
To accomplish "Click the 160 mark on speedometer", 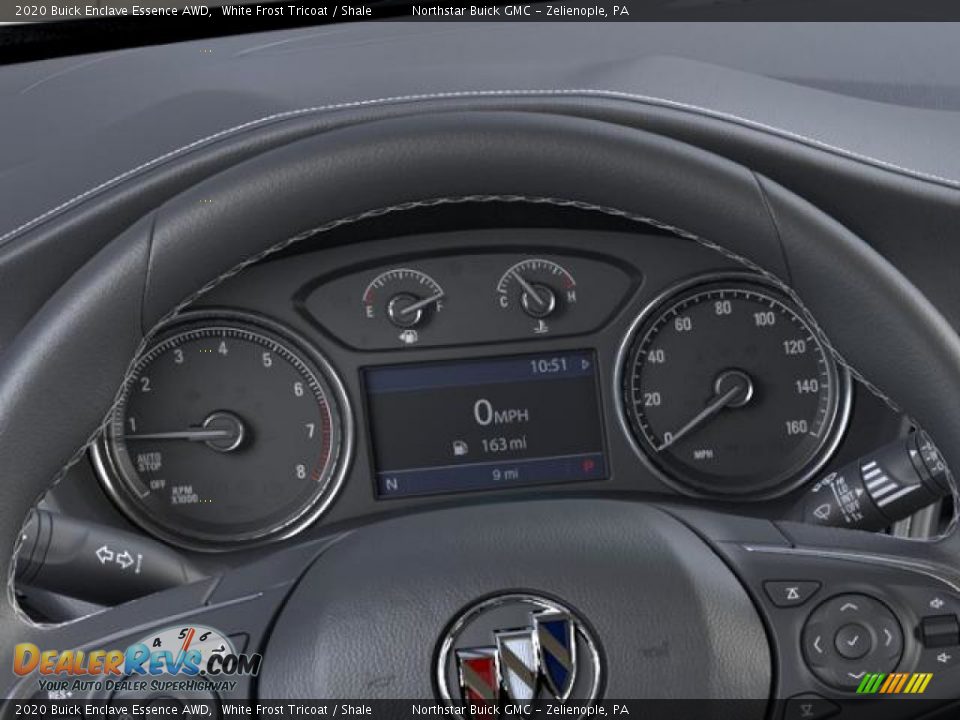I will (x=797, y=427).
